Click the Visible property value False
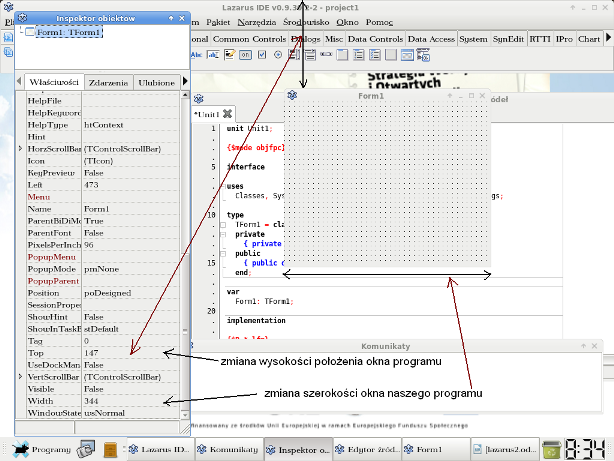Image resolution: width=614 pixels, height=461 pixels. [x=131, y=389]
